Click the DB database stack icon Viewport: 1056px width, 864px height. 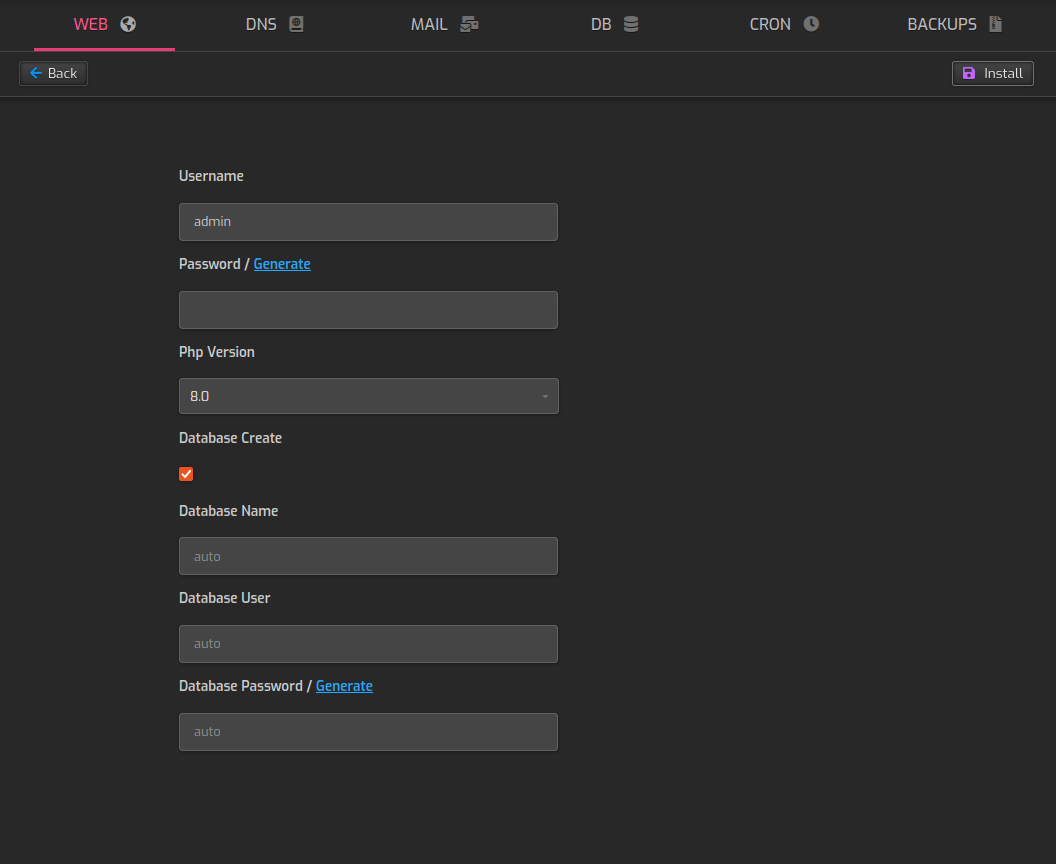[x=631, y=24]
